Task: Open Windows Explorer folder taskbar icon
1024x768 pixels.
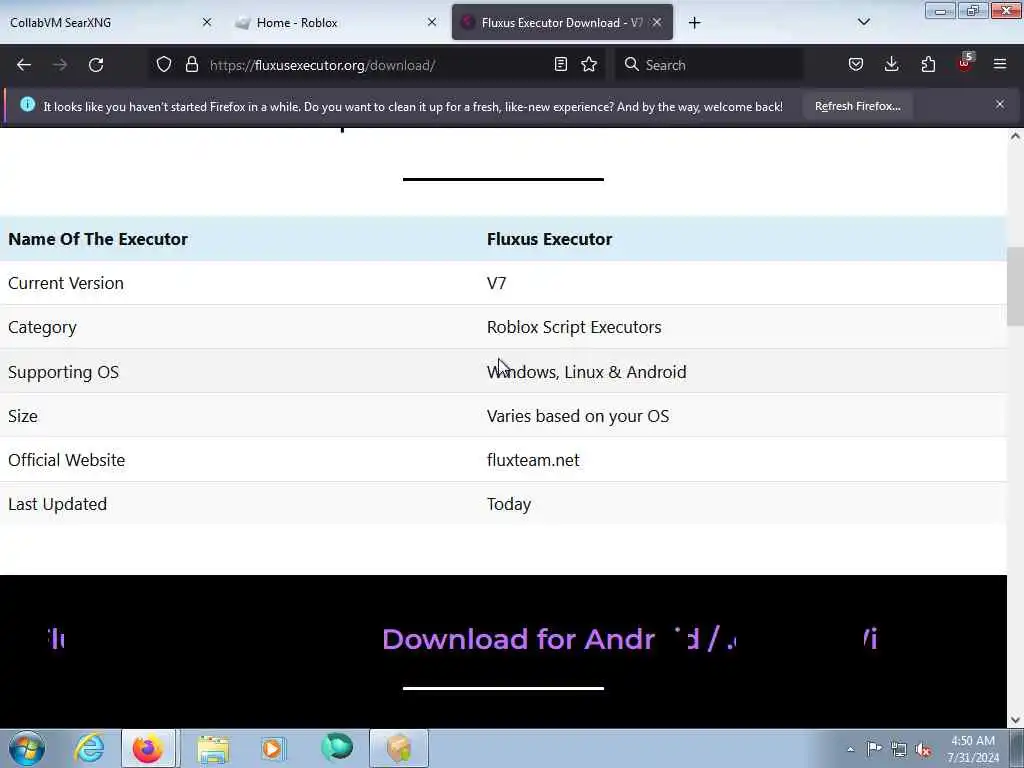Action: [213, 749]
